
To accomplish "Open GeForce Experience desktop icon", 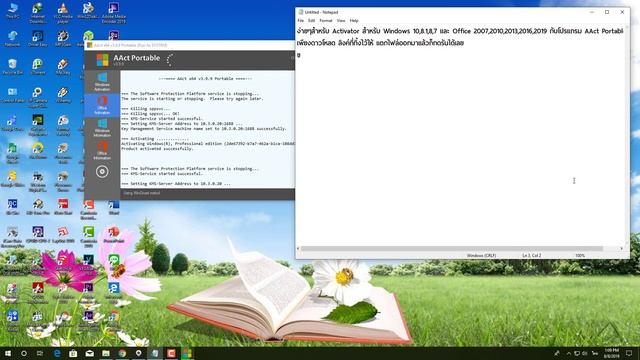I will pyautogui.click(x=38, y=124).
